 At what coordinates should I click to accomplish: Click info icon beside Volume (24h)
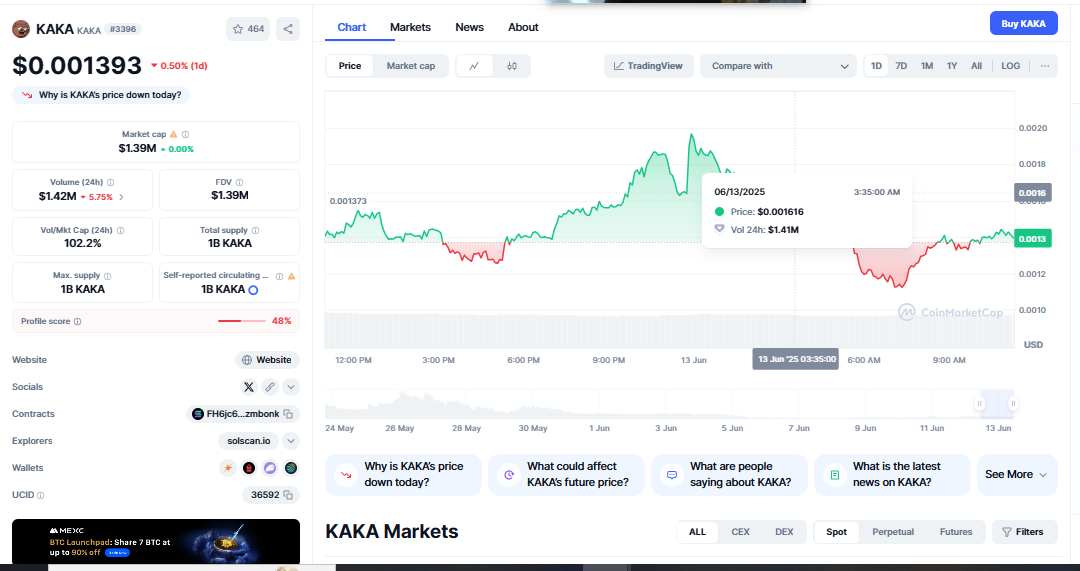(x=111, y=183)
